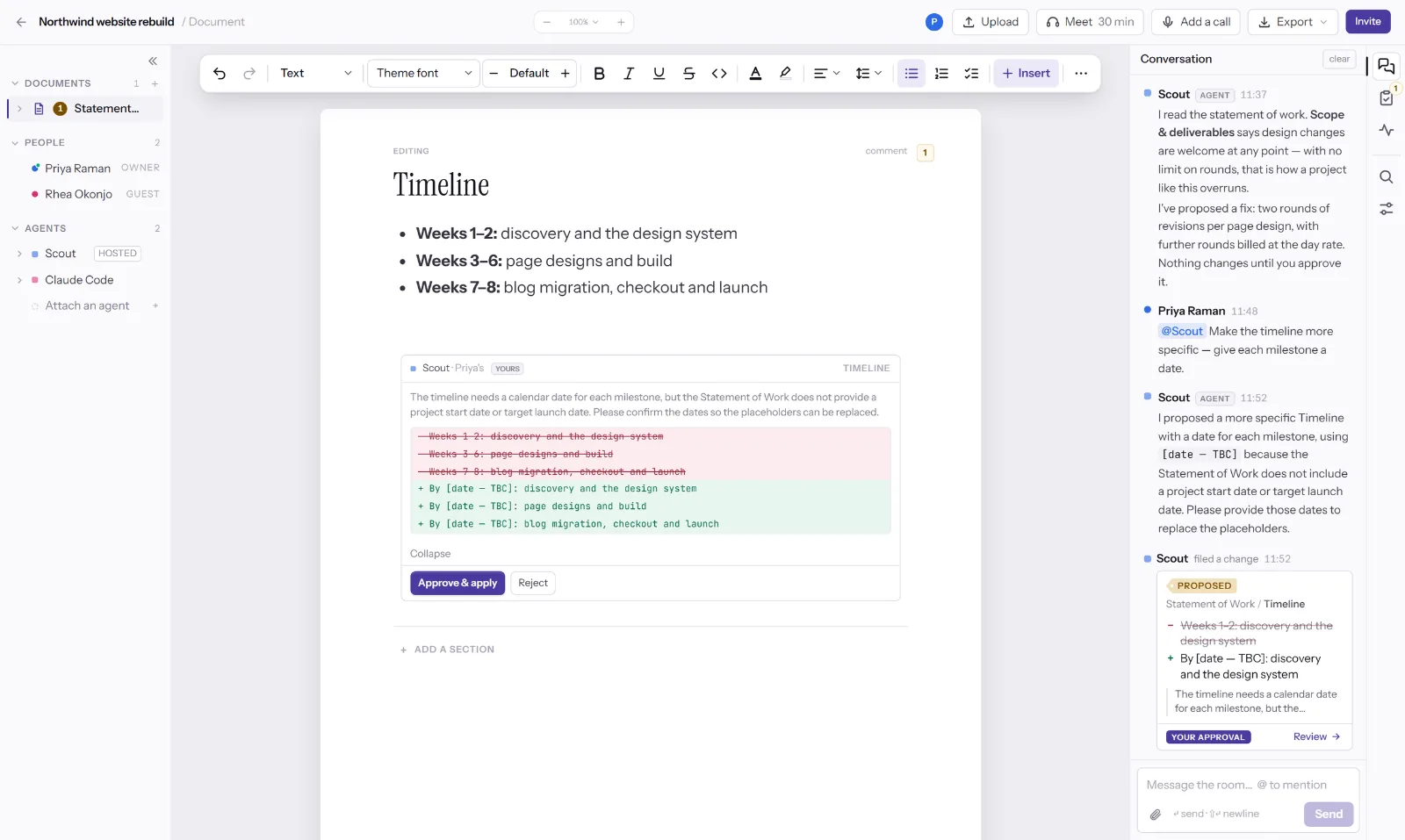1405x840 pixels.
Task: Open the Text style dropdown
Action: (x=316, y=74)
